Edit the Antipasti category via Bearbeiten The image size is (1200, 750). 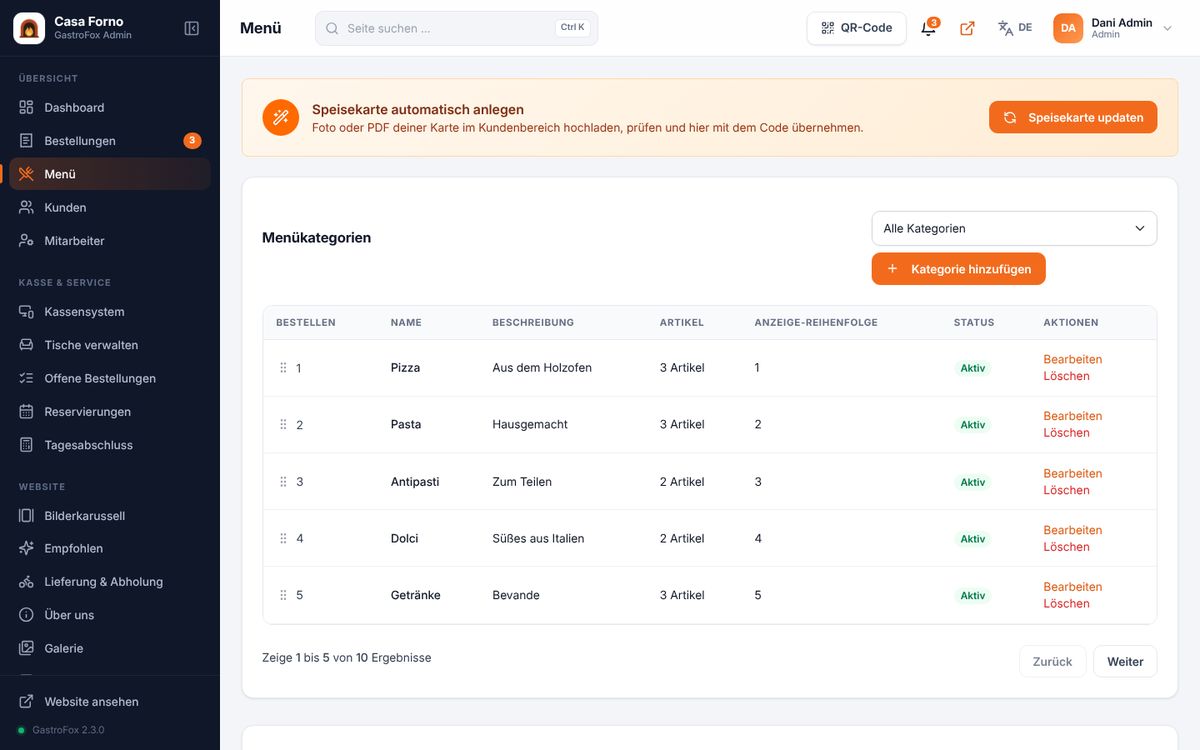1072,473
